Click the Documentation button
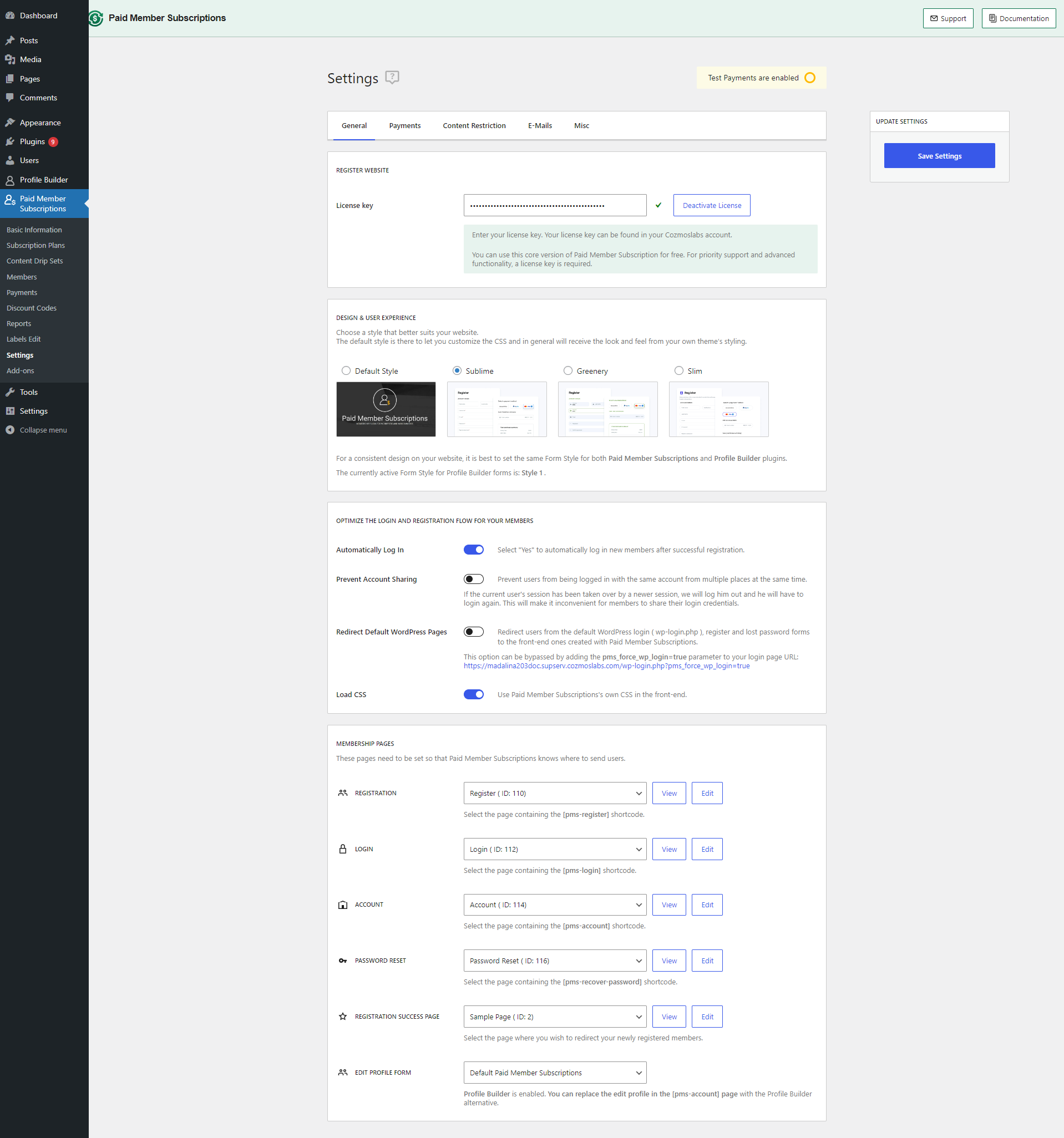 tap(1018, 18)
